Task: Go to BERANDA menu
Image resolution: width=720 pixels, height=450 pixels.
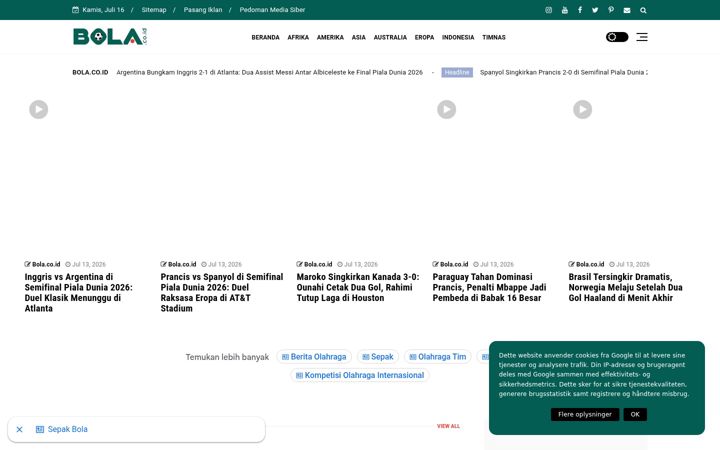Action: (x=265, y=37)
